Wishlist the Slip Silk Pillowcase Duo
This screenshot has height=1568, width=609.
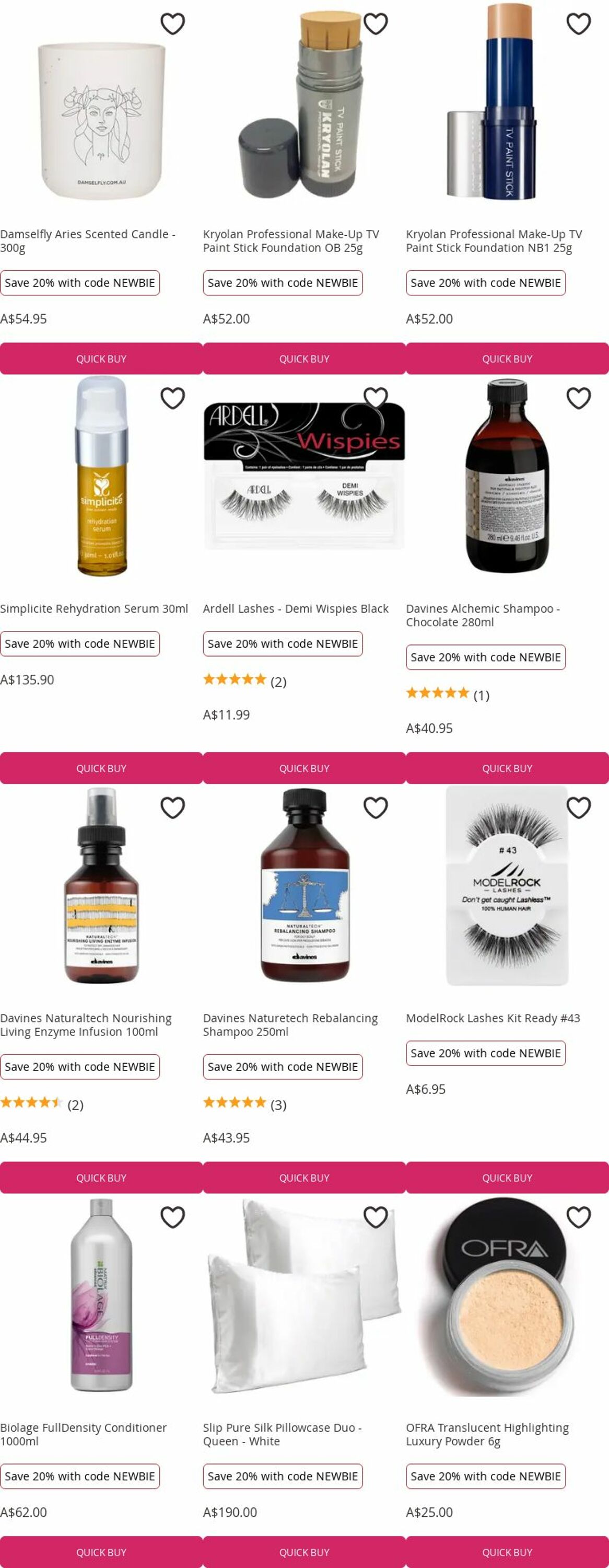376,1217
